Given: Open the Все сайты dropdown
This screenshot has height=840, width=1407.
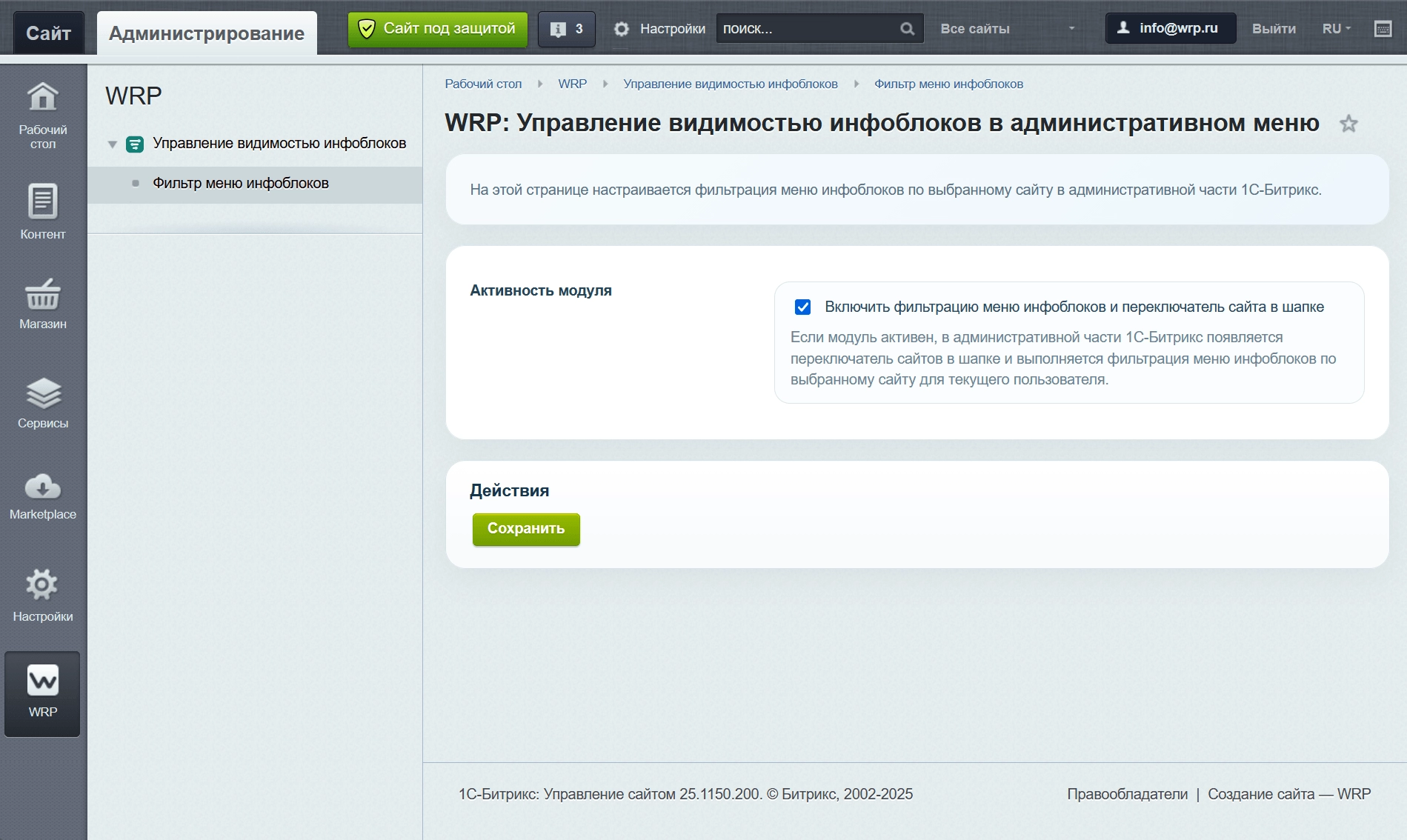Looking at the screenshot, I should pos(1008,29).
